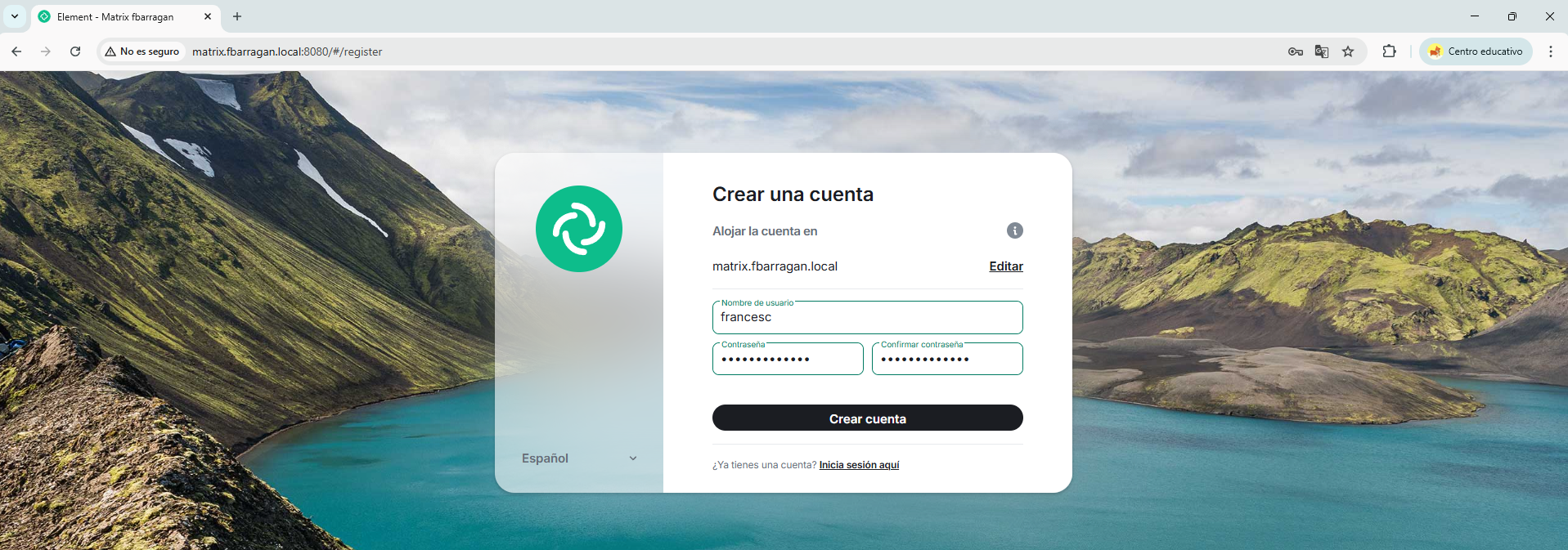Restore down the browser window

(x=1512, y=16)
